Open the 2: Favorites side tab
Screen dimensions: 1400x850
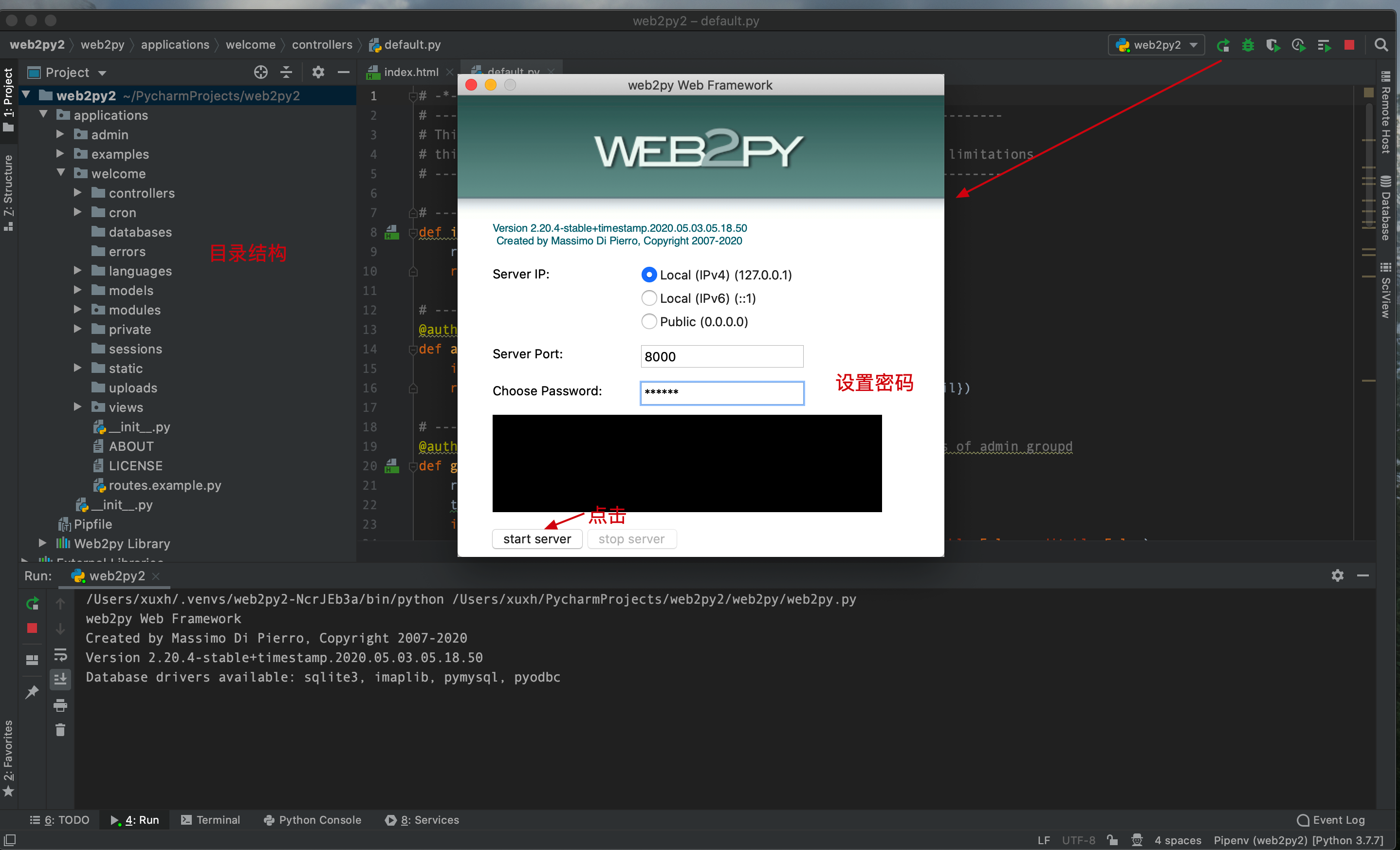pos(8,758)
